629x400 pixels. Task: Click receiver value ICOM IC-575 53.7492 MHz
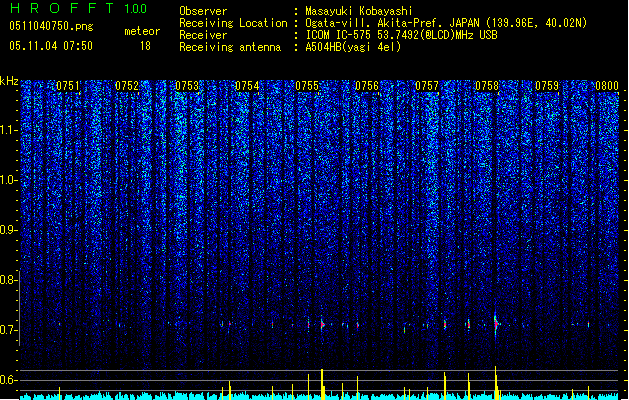coord(401,35)
